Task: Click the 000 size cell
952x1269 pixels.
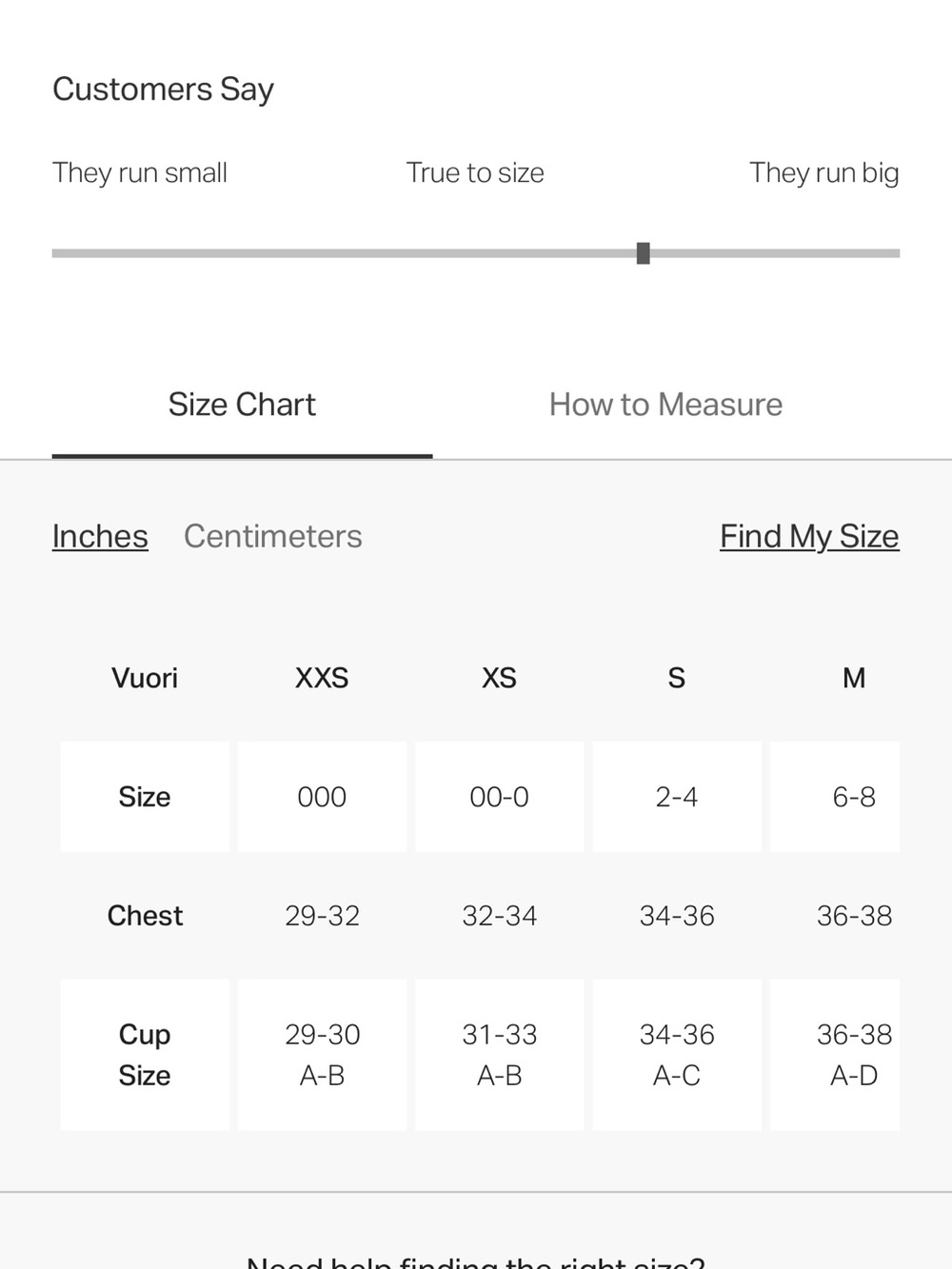Action: 322,797
